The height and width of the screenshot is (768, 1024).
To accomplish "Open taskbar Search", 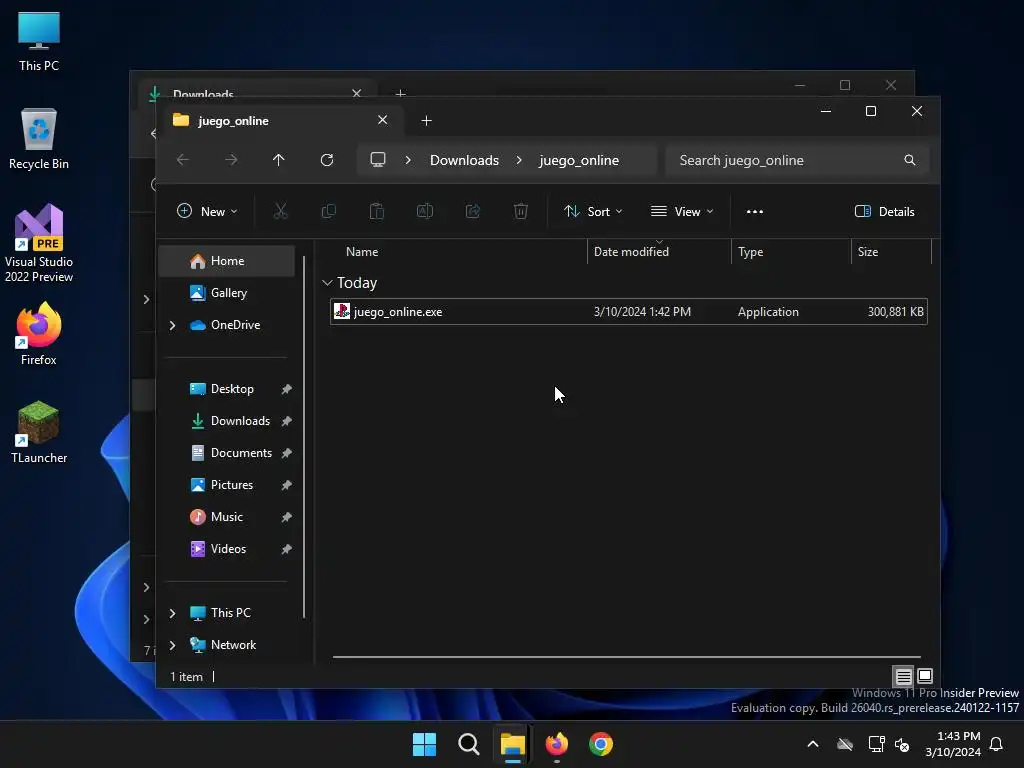I will coord(468,744).
